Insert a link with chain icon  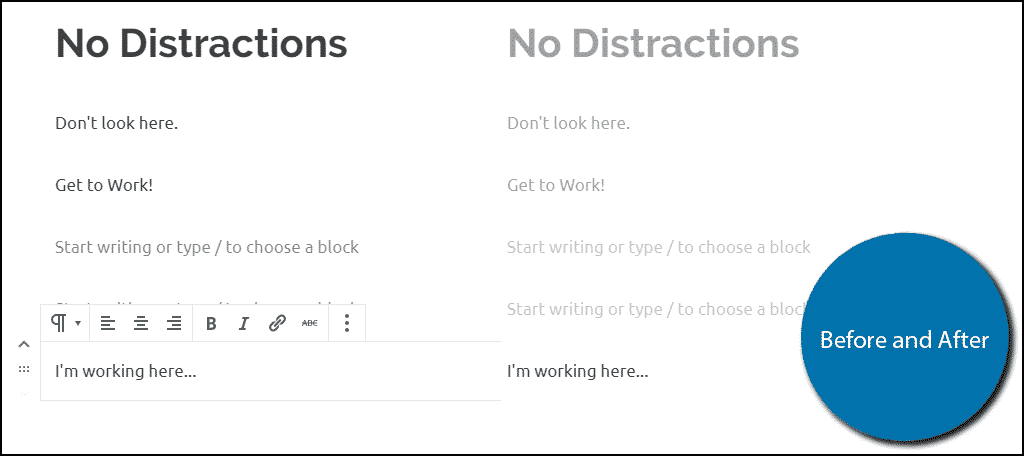(278, 323)
